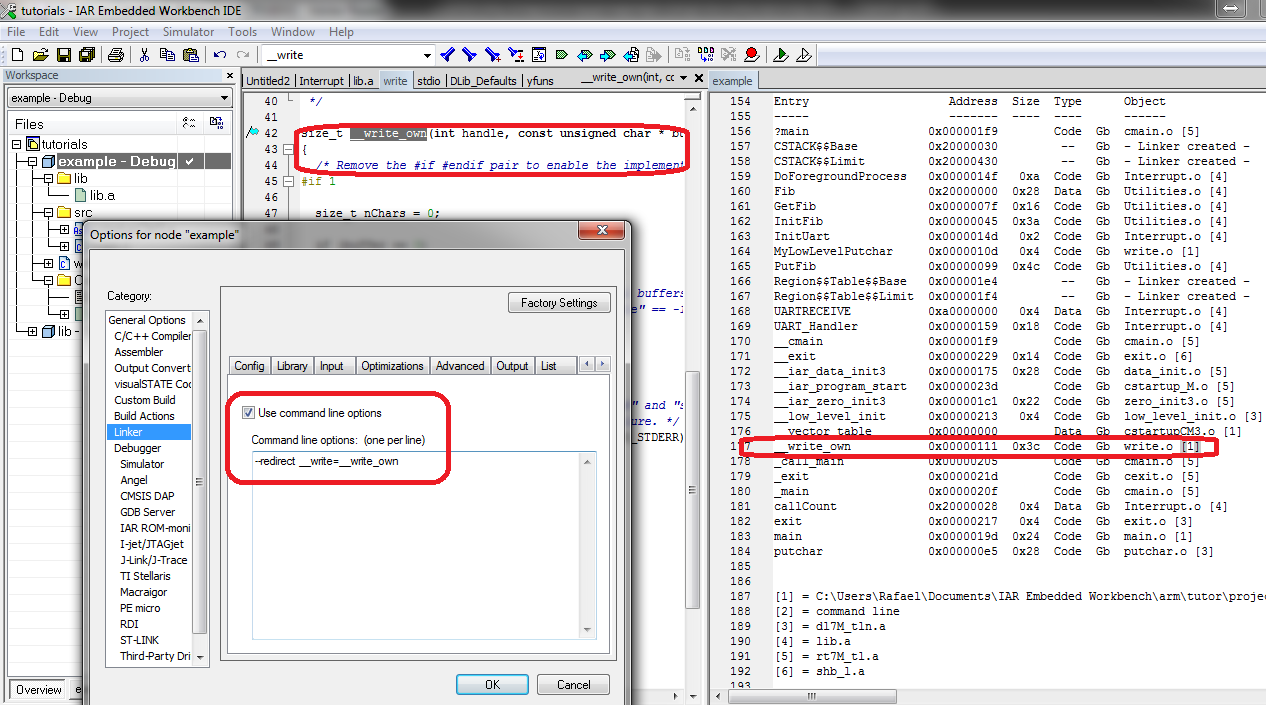Save the current file via toolbar
Image resolution: width=1266 pixels, height=705 pixels.
[63, 55]
